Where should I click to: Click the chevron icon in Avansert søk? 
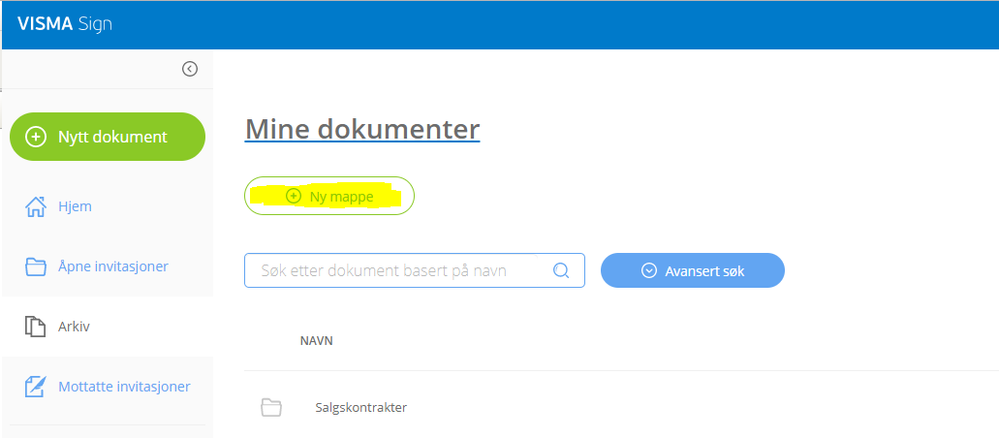click(x=649, y=271)
